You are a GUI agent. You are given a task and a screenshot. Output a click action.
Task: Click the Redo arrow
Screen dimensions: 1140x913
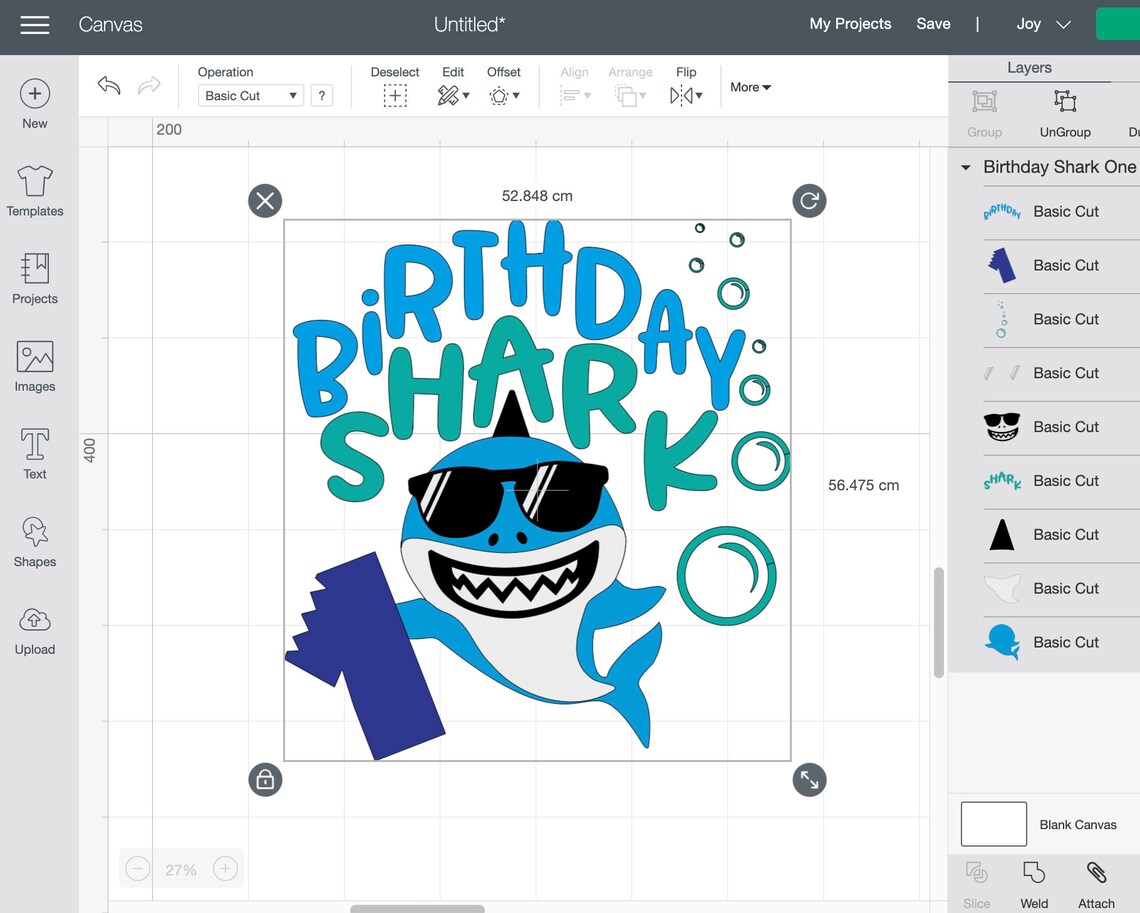click(148, 86)
